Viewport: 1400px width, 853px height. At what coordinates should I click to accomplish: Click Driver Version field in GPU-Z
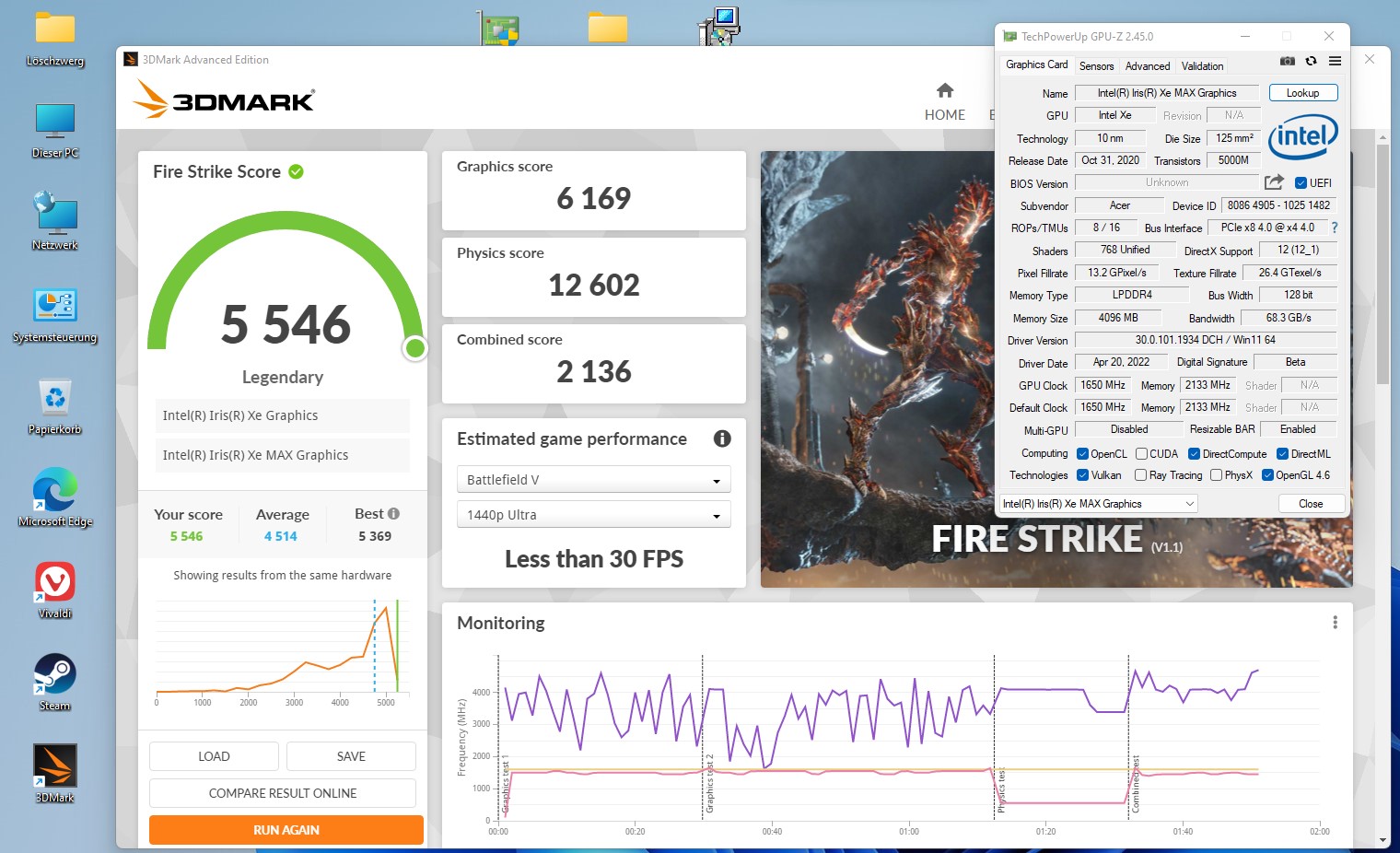tap(1205, 340)
